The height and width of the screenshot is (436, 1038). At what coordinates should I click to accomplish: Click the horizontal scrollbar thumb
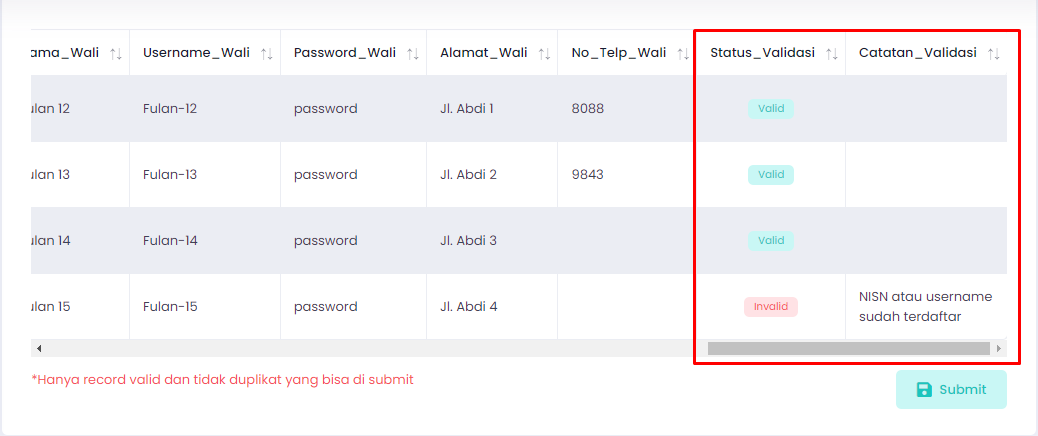coord(849,348)
